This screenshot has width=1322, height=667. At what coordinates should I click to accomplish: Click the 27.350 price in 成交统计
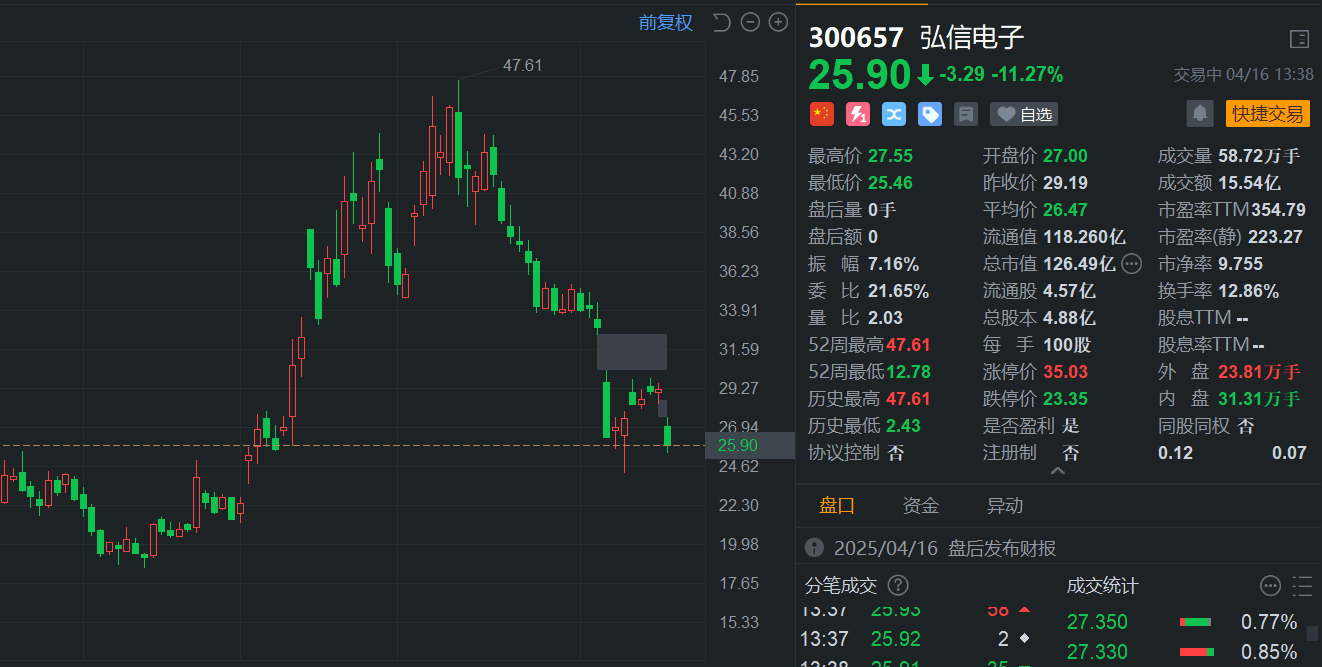click(x=1097, y=622)
